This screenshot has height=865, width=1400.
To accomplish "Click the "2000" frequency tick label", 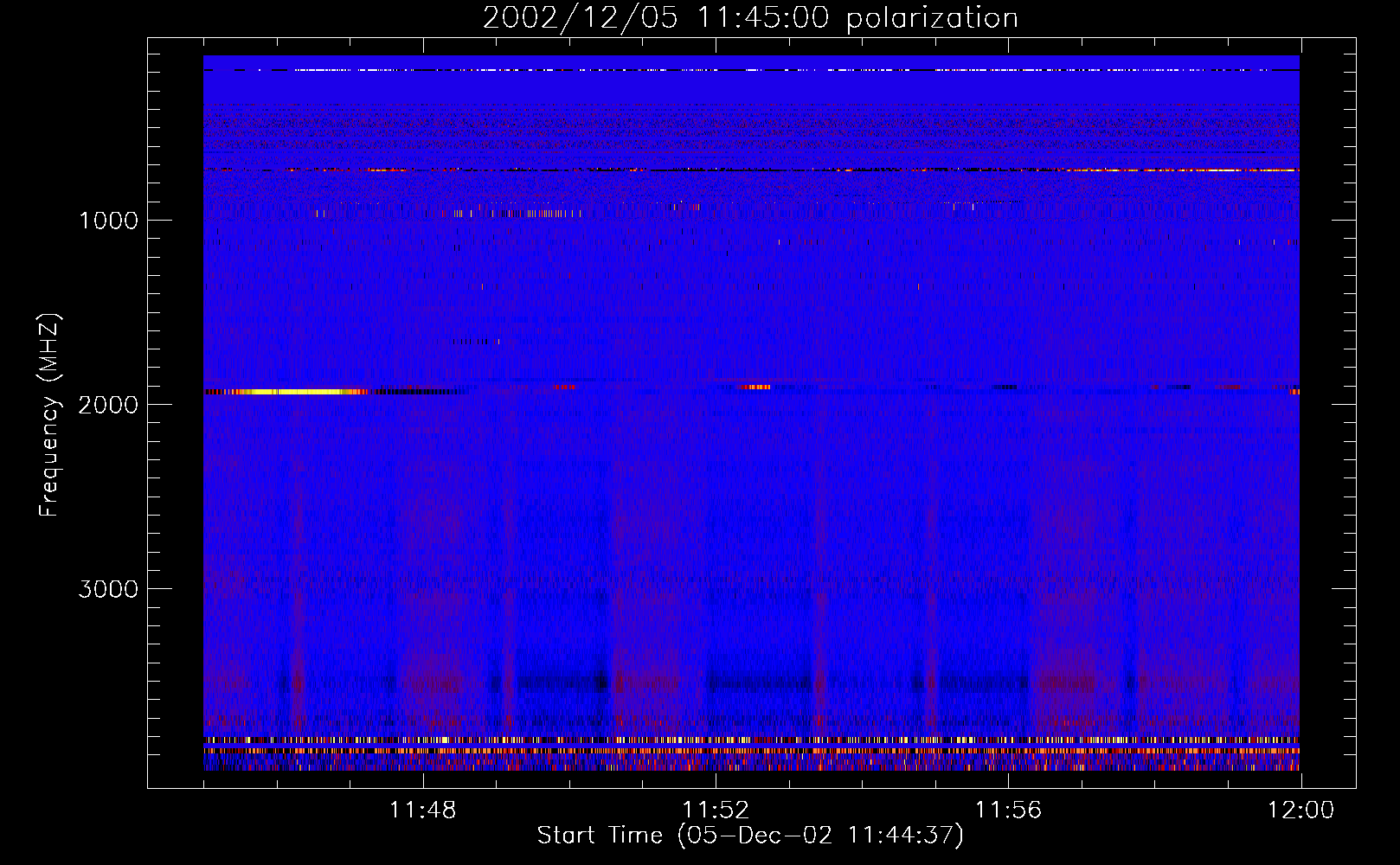I will (108, 405).
